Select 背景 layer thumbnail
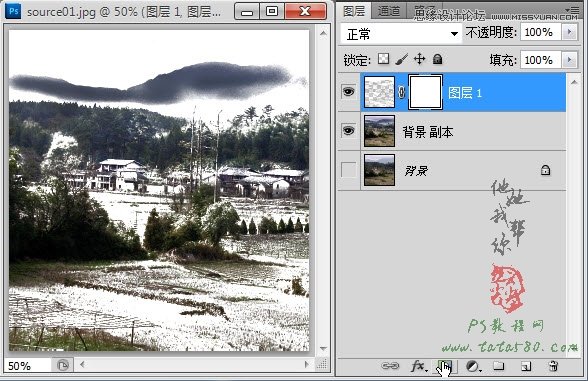 pyautogui.click(x=380, y=170)
